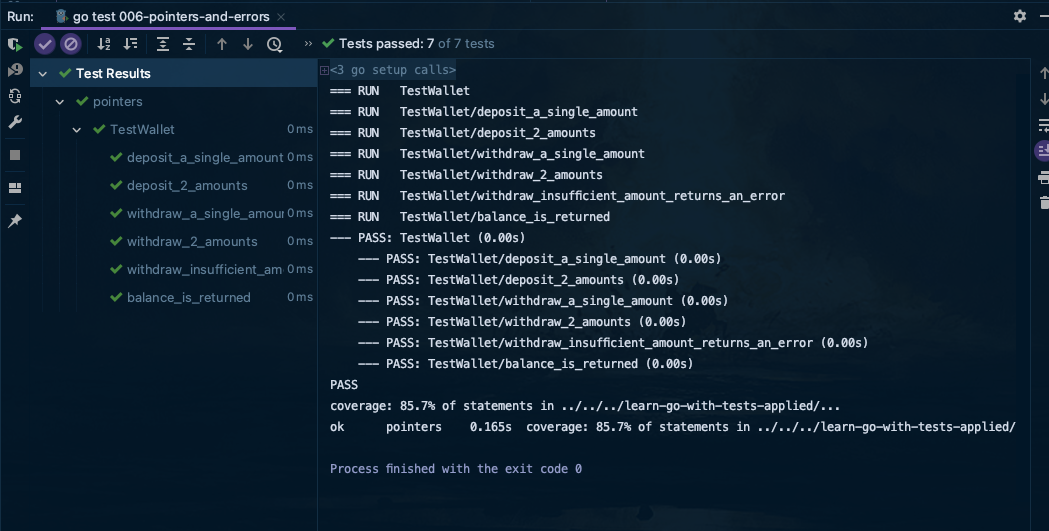The image size is (1049, 531).
Task: Expand the folded go setup calls
Action: tap(324, 70)
